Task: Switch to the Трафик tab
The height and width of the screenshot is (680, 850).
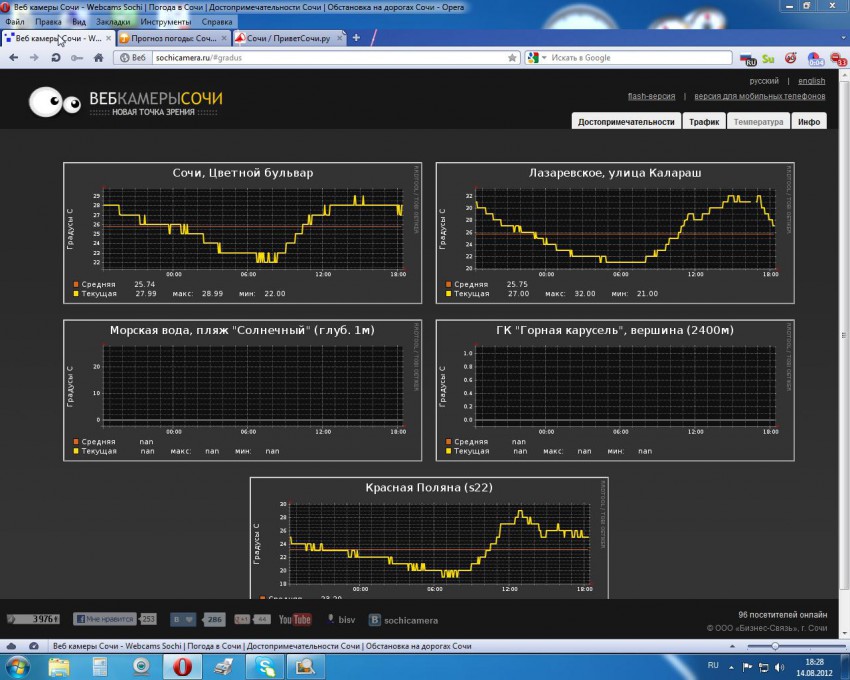Action: click(704, 121)
